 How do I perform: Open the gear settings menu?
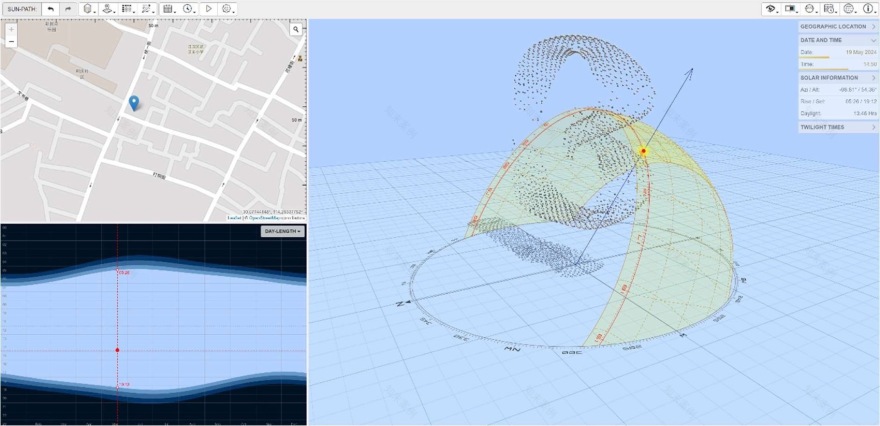[228, 8]
